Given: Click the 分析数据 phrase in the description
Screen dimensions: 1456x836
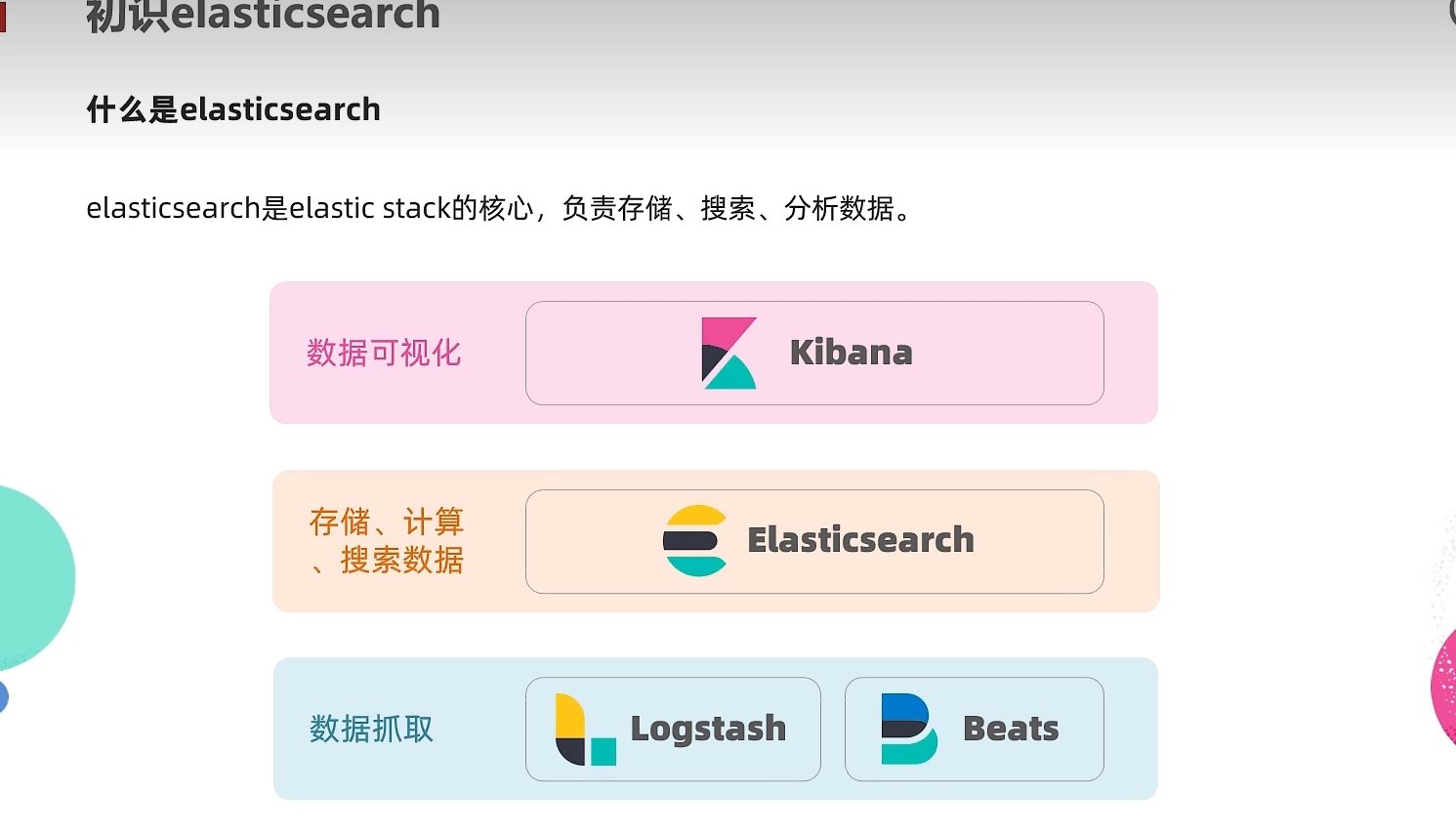Looking at the screenshot, I should pos(839,208).
